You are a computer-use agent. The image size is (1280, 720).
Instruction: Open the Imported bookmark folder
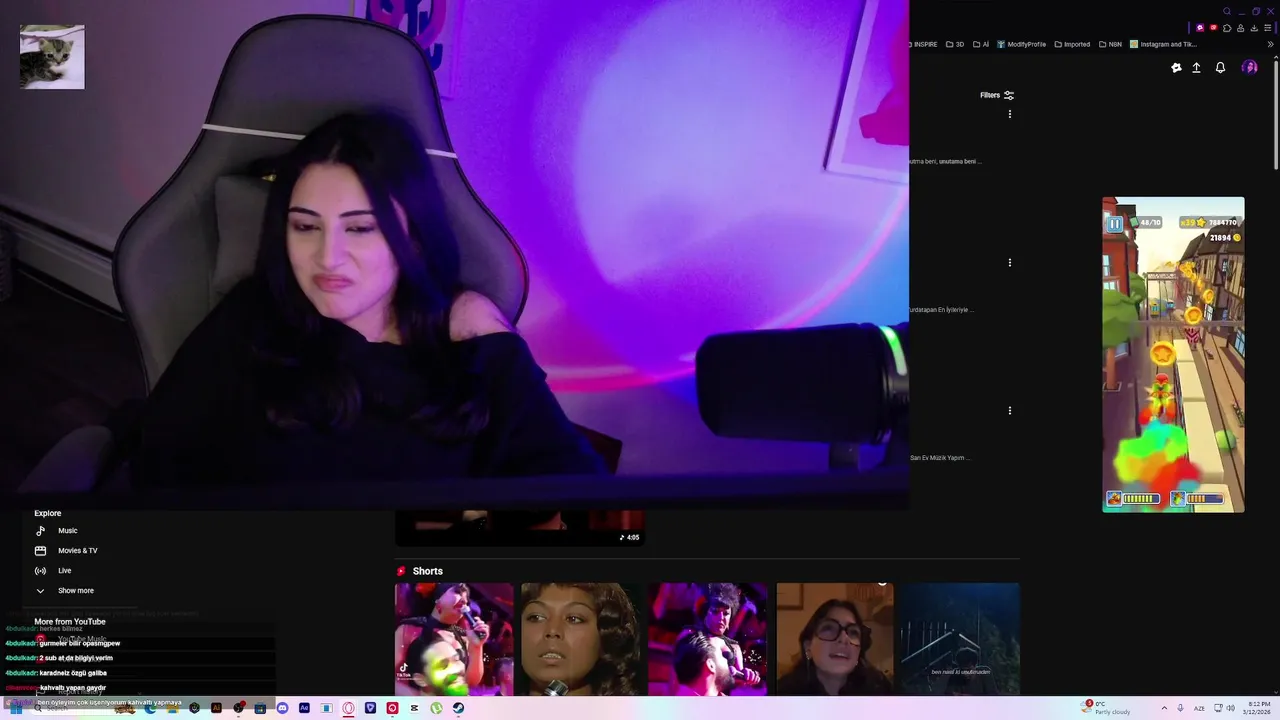[1072, 44]
